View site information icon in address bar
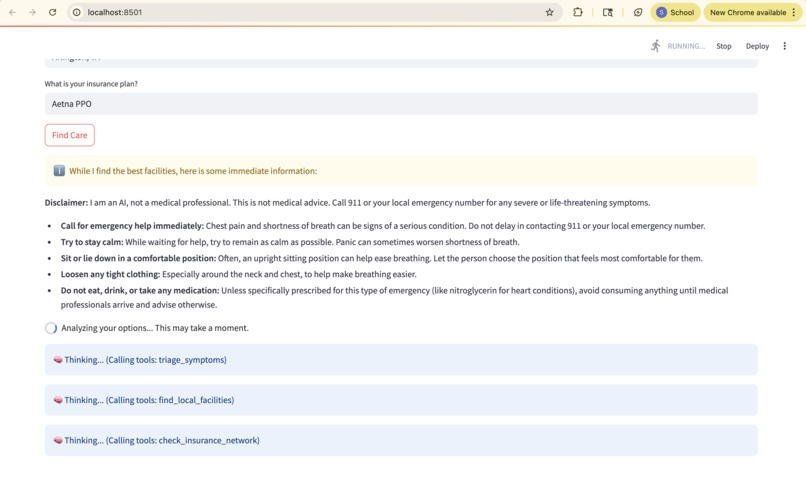This screenshot has height=480, width=806. pyautogui.click(x=77, y=12)
